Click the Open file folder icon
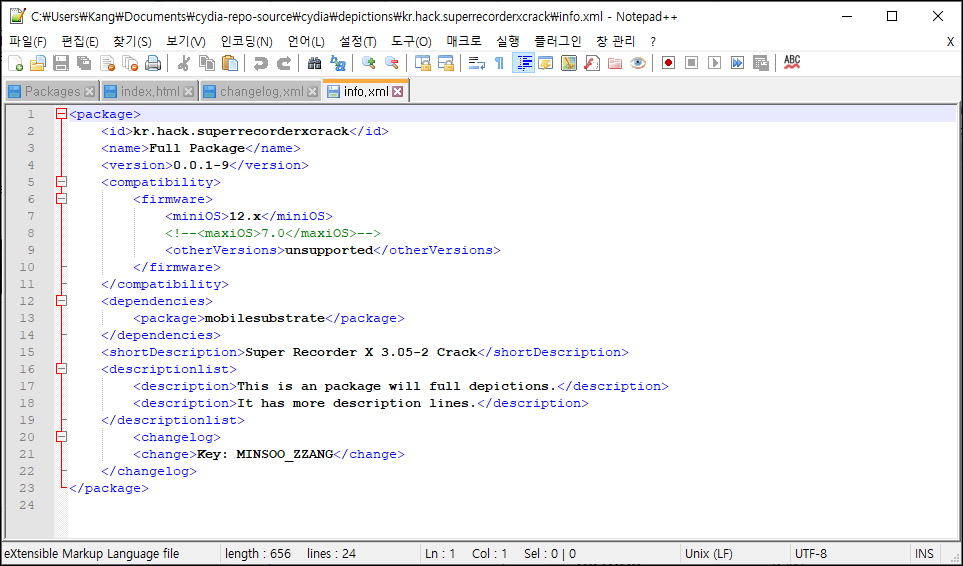 (38, 63)
